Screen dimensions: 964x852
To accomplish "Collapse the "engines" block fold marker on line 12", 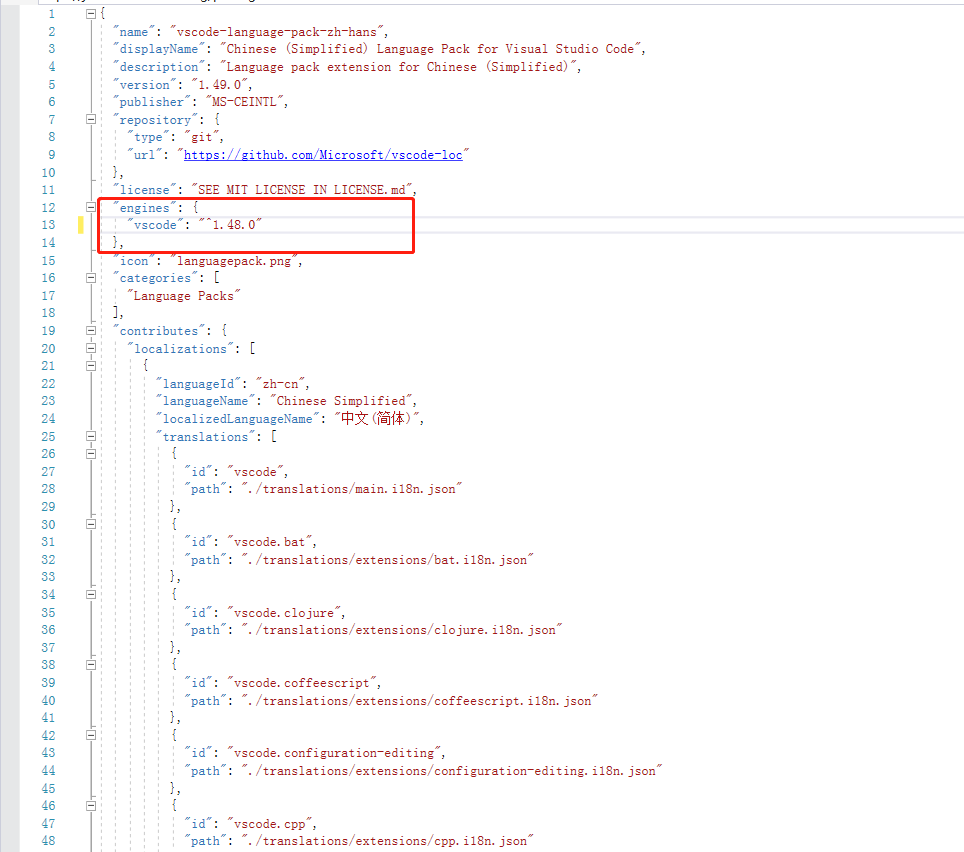I will click(x=91, y=207).
